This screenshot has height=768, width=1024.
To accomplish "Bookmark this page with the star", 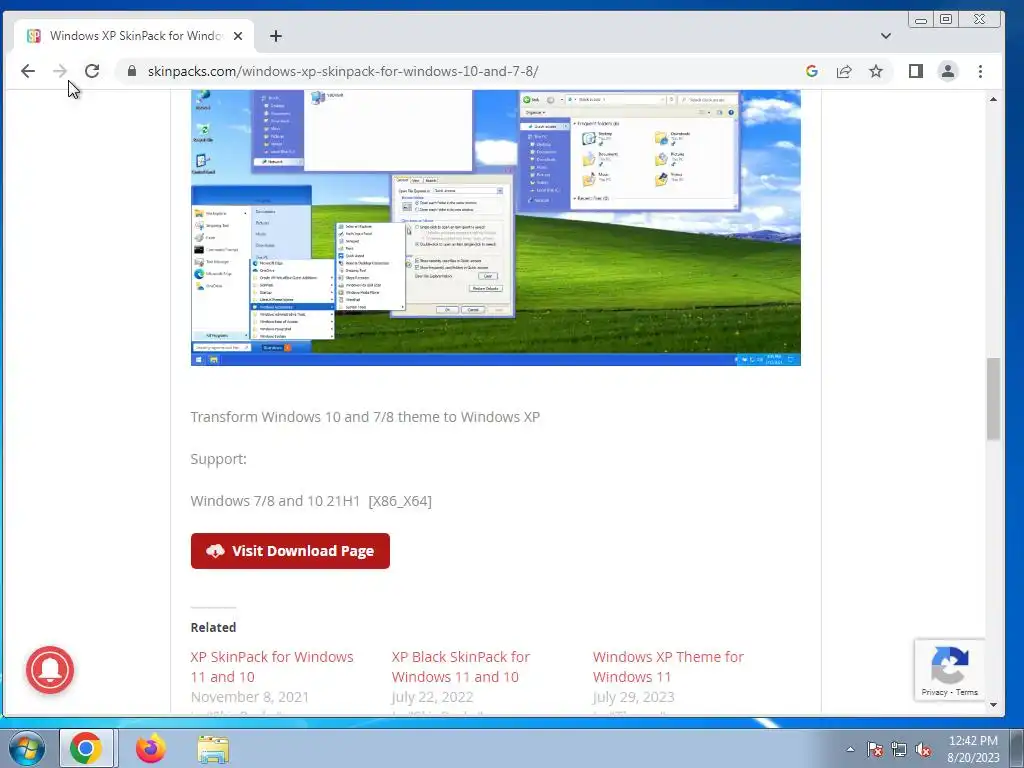I will coord(876,71).
